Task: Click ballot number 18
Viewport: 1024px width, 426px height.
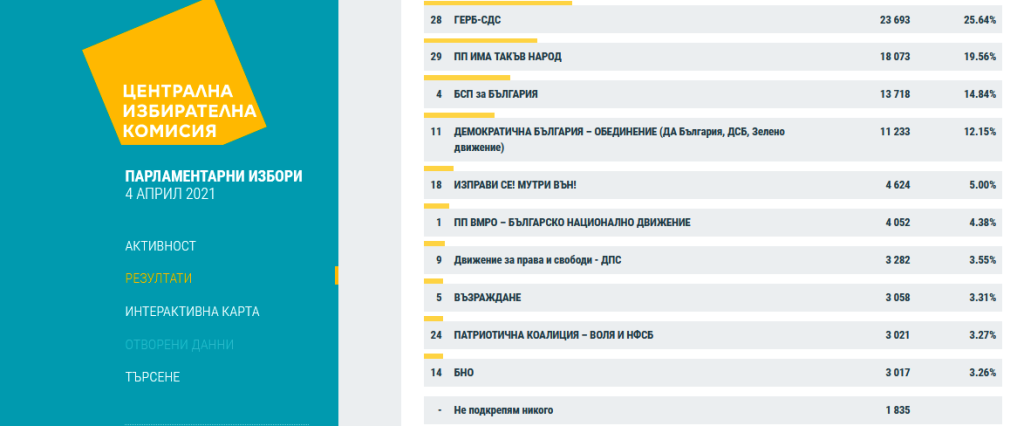Action: 436,185
